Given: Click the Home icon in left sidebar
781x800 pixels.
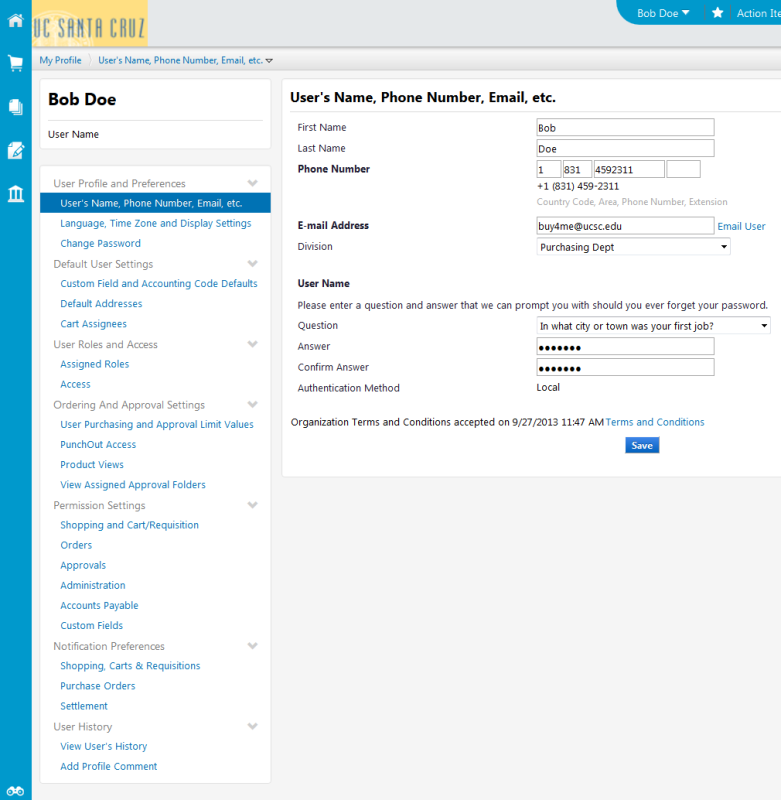Looking at the screenshot, I should click(15, 20).
